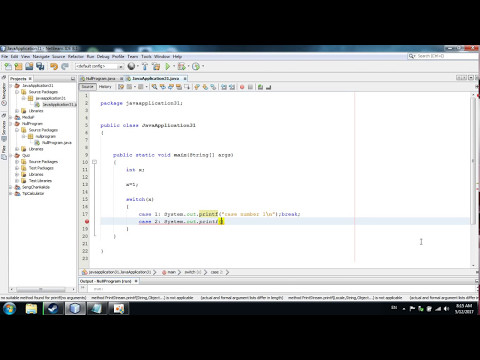
Task: Click the Redo toolbar icon
Action: 65,66
